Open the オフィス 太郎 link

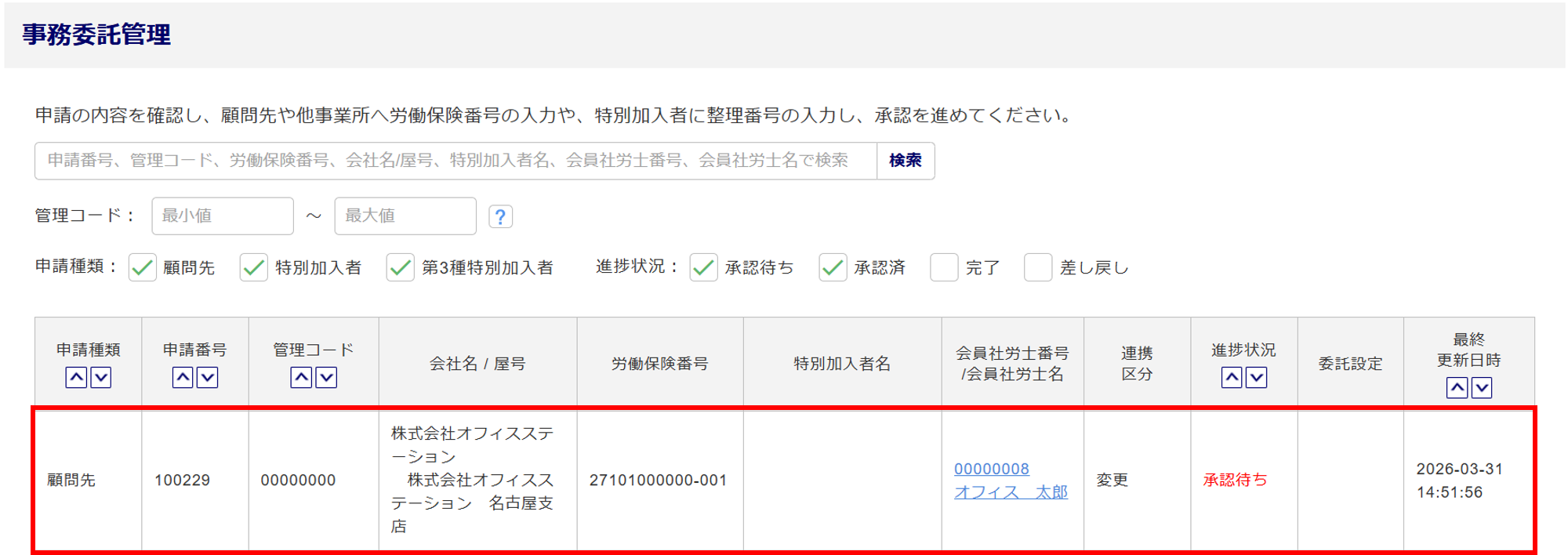[1011, 492]
